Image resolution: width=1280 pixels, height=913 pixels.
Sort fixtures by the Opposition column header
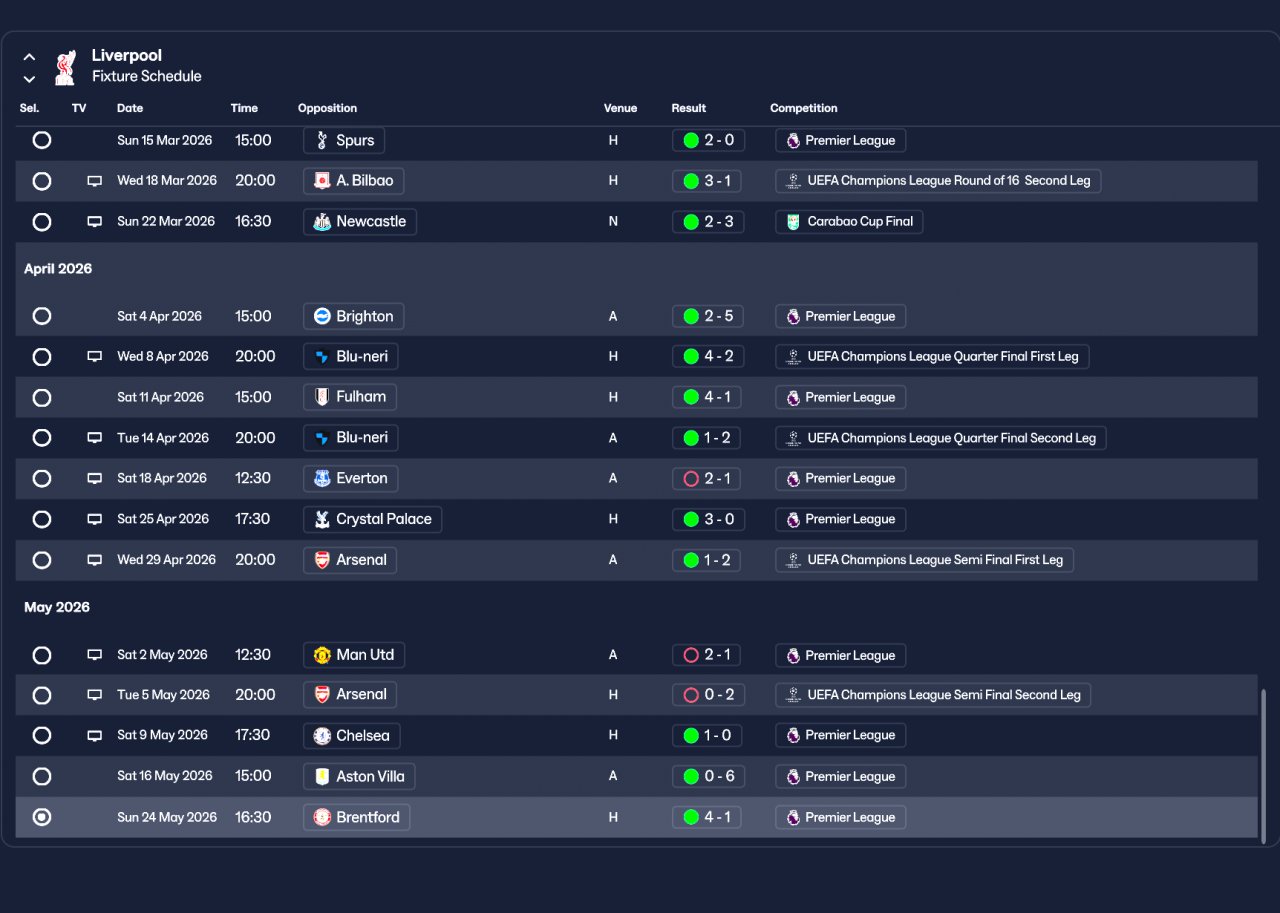coord(327,108)
